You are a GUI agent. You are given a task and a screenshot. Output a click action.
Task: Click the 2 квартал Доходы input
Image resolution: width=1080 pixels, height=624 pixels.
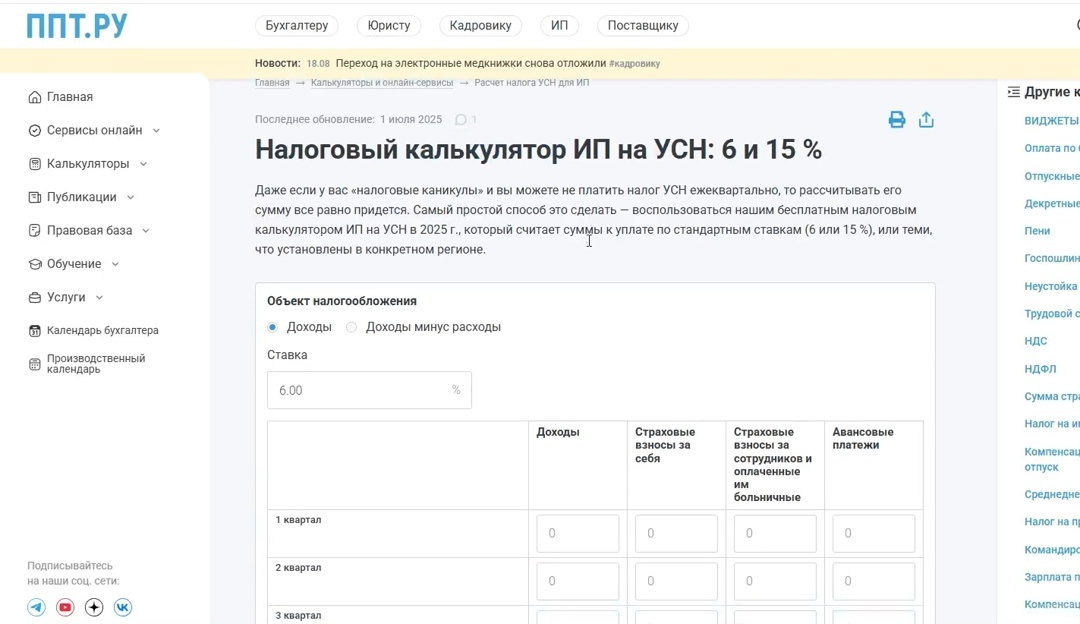(x=577, y=581)
